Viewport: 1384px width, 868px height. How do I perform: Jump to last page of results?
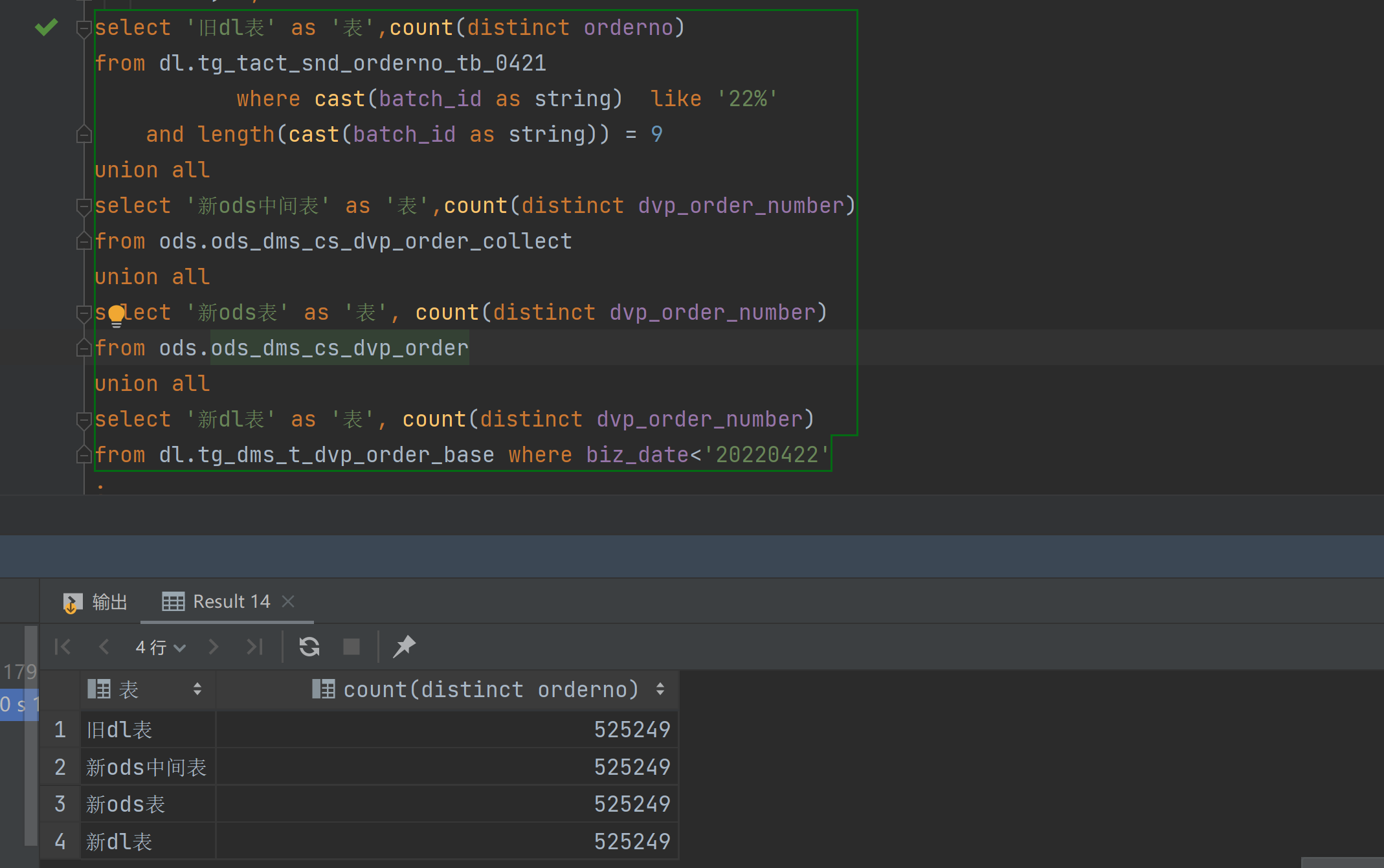coord(255,647)
